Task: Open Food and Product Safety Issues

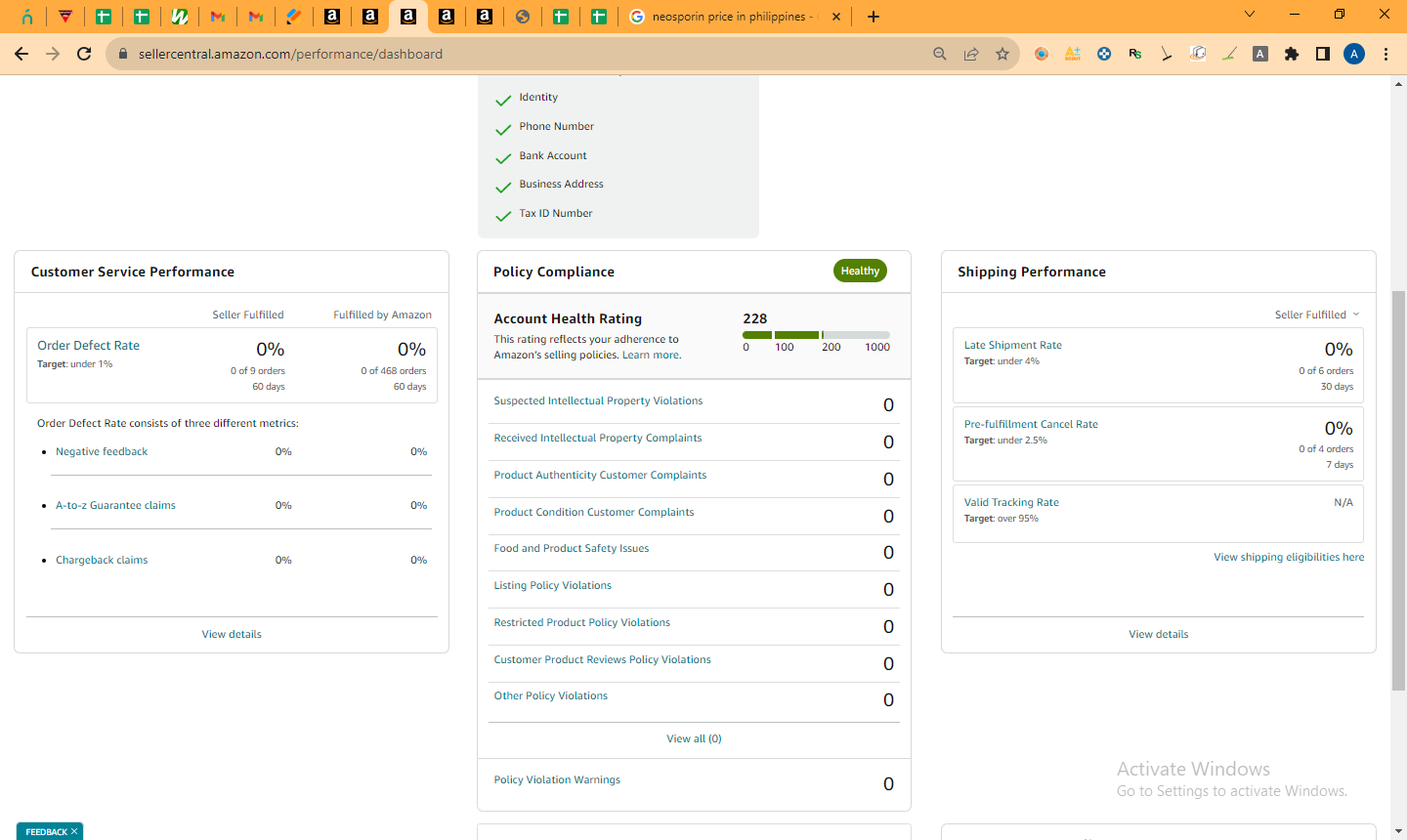Action: [572, 548]
